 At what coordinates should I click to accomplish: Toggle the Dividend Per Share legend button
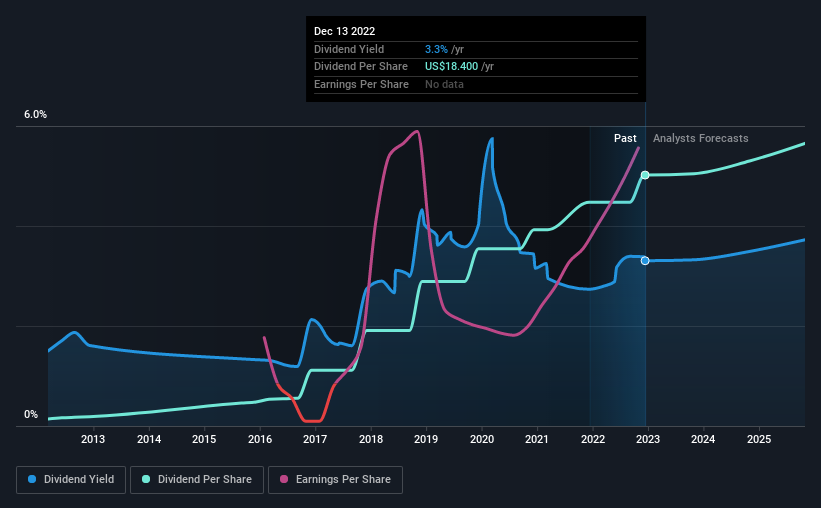coord(197,480)
